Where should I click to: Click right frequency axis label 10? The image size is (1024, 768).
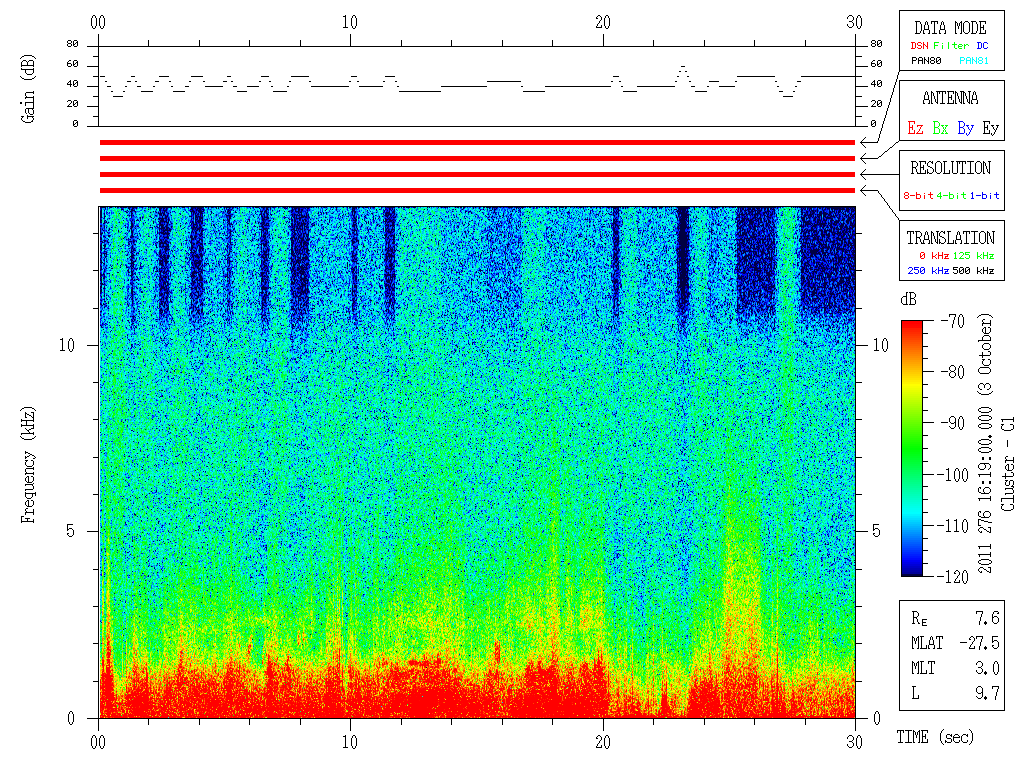(881, 345)
